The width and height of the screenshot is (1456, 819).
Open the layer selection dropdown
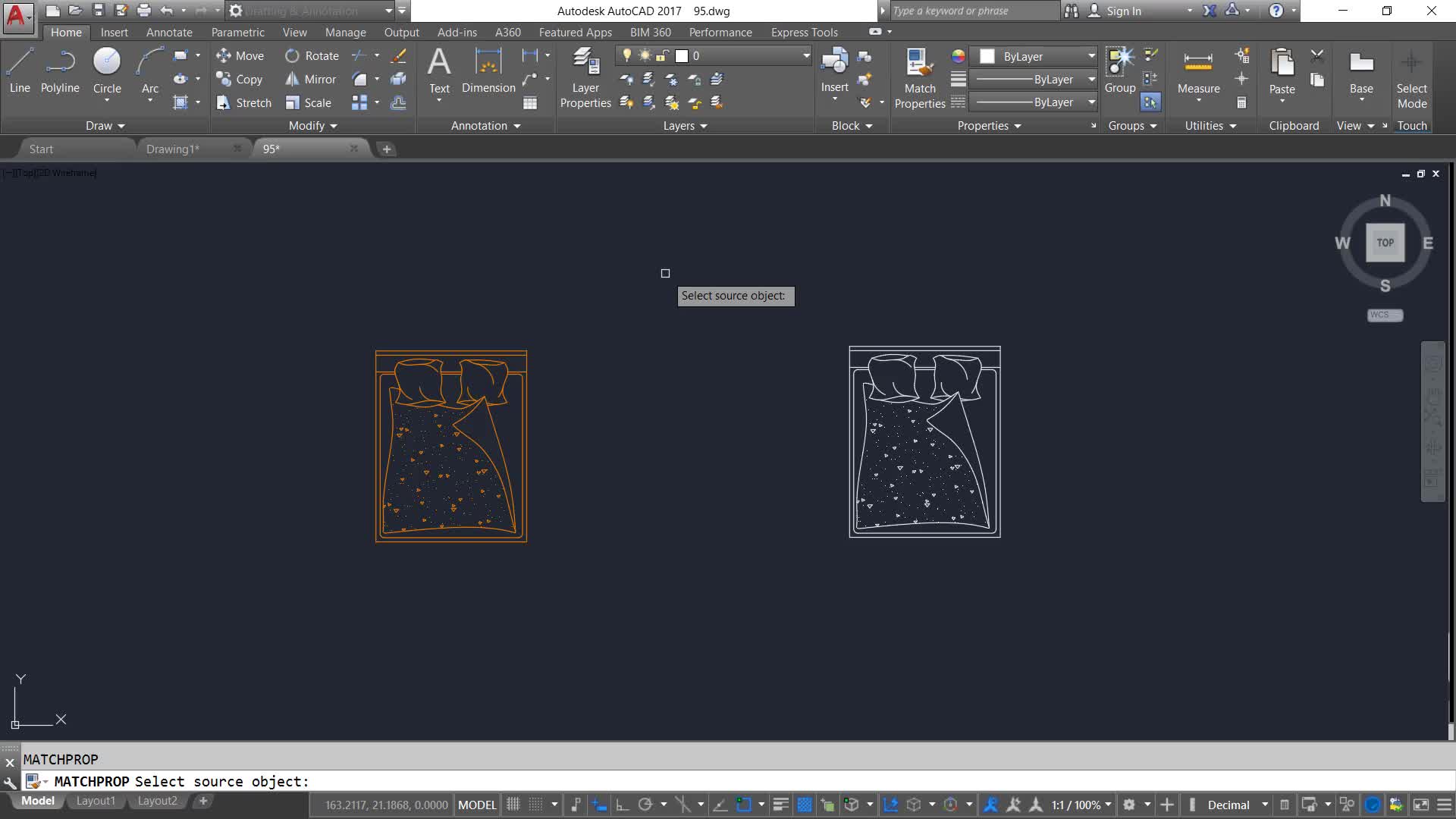coord(805,55)
